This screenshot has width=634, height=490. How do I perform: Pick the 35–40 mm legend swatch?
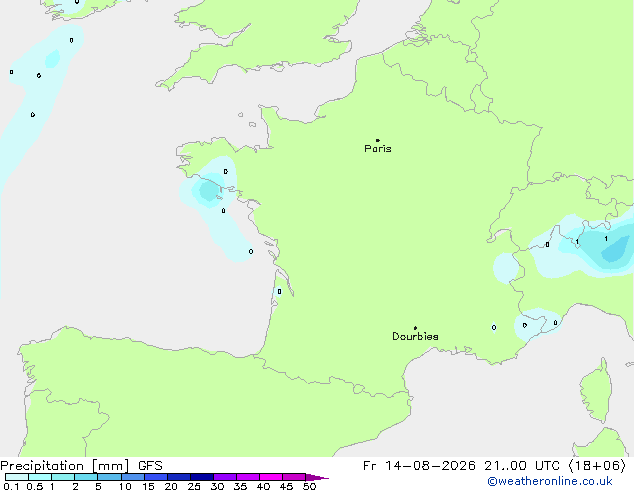point(248,477)
